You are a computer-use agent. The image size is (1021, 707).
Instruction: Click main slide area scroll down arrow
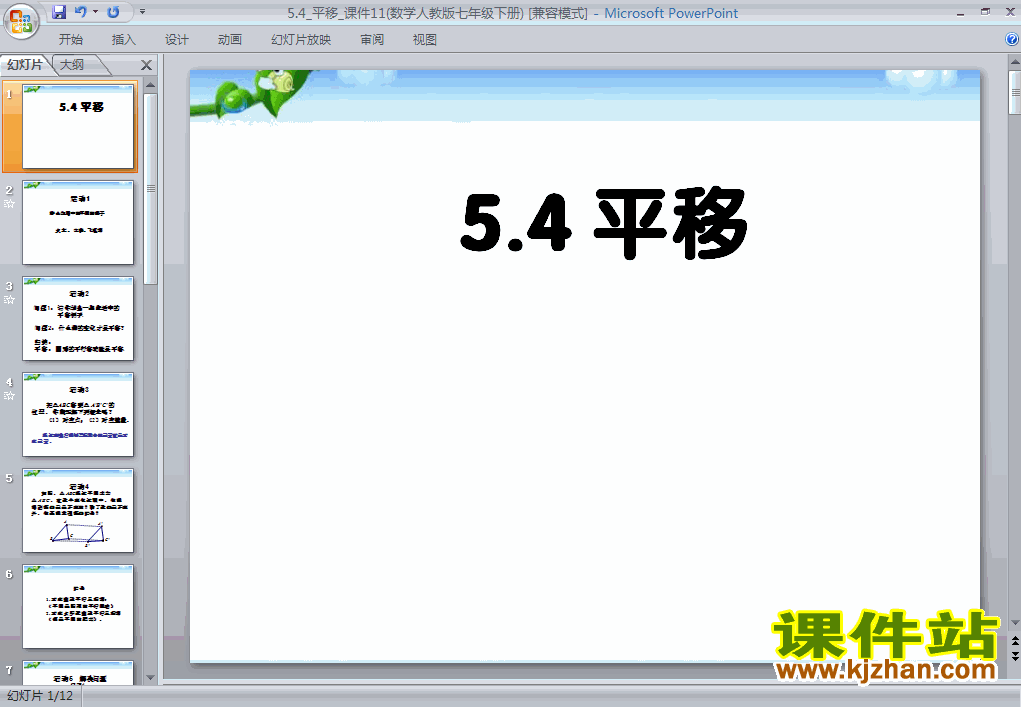coord(1014,623)
